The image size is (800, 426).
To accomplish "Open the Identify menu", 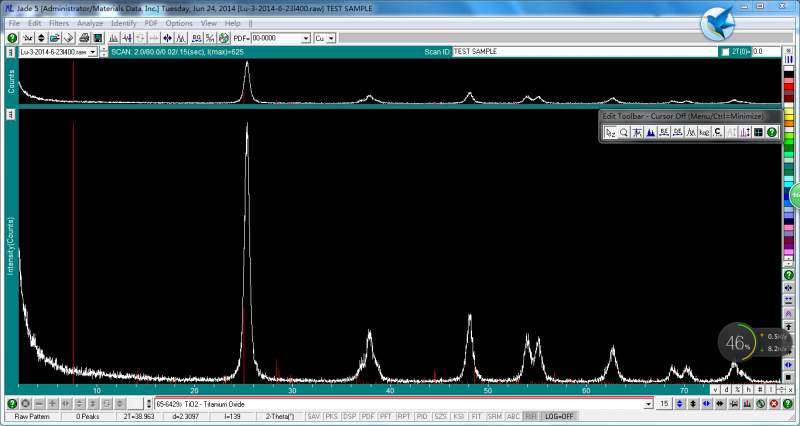I will (124, 22).
